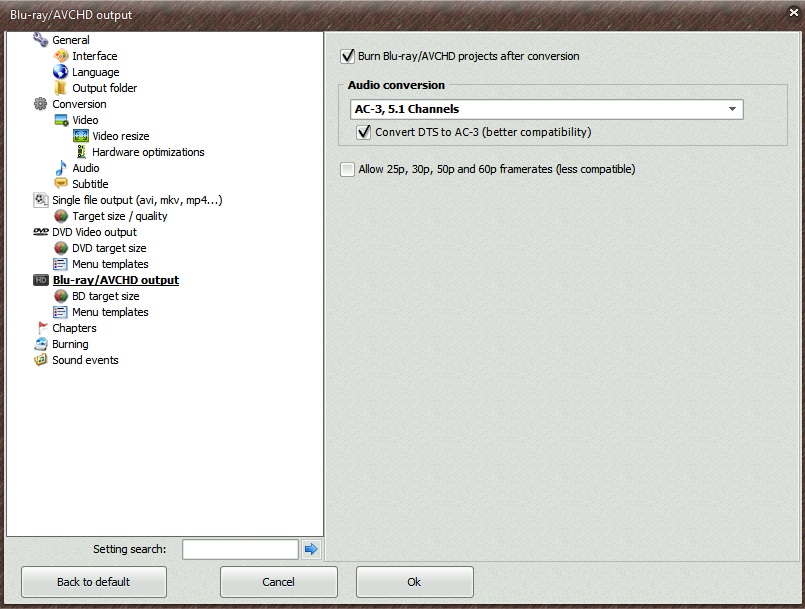Click the HD icon beside Blu-ray/AVCHD output
Image resolution: width=805 pixels, height=609 pixels.
41,280
